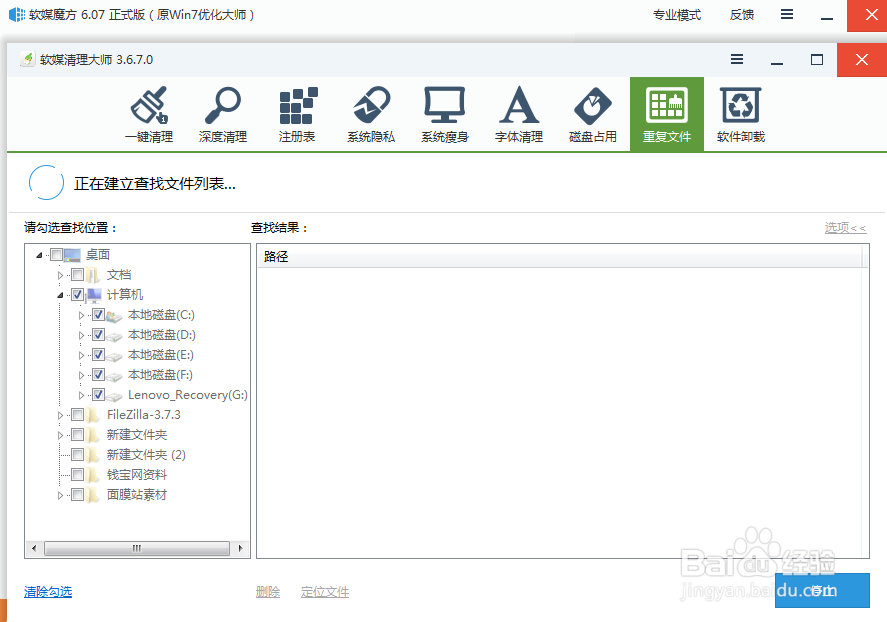This screenshot has width=887, height=622.
Task: Select the 注册表 cleaning tool
Action: click(296, 113)
